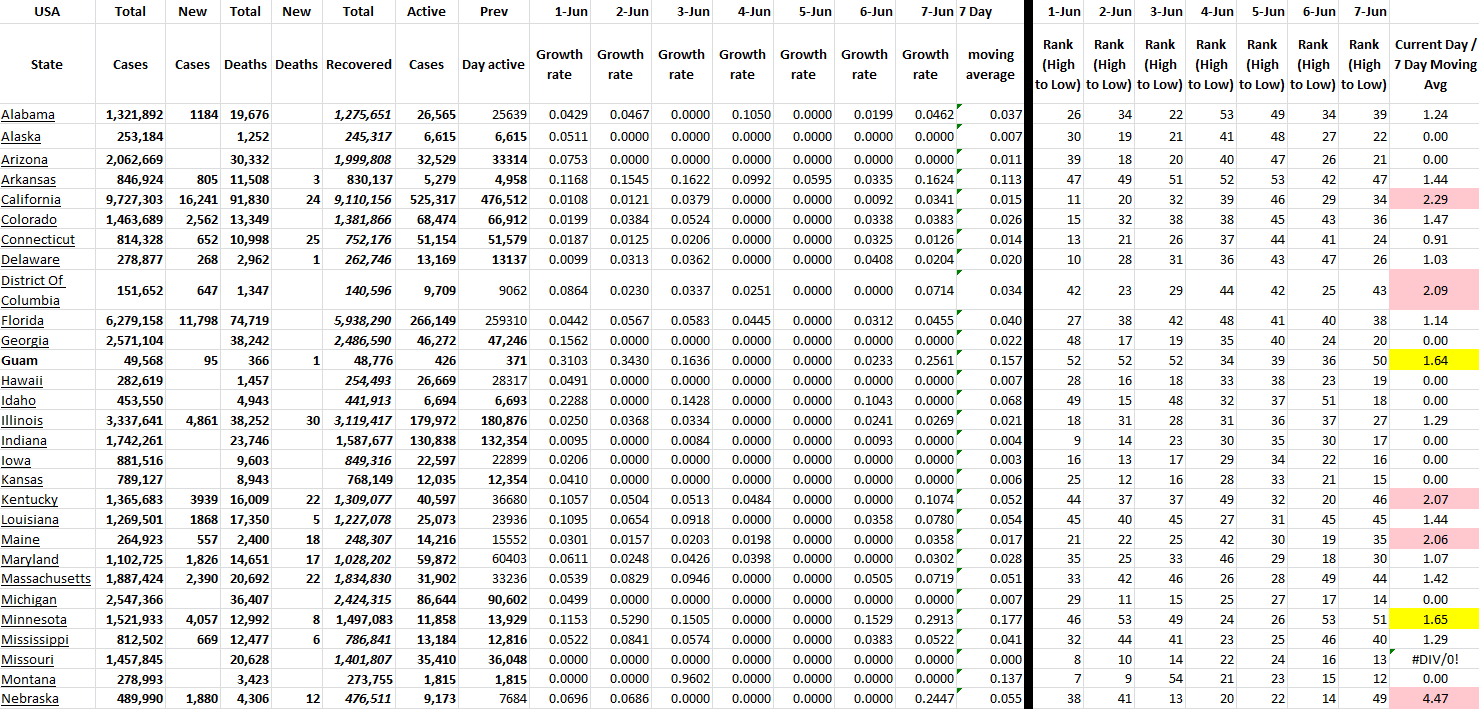Open the District Of Columbia link
1479x709 pixels.
(x=33, y=290)
